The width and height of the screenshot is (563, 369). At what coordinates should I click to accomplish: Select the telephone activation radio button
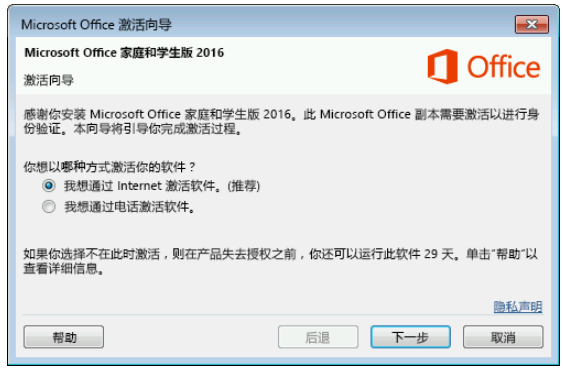tap(49, 206)
